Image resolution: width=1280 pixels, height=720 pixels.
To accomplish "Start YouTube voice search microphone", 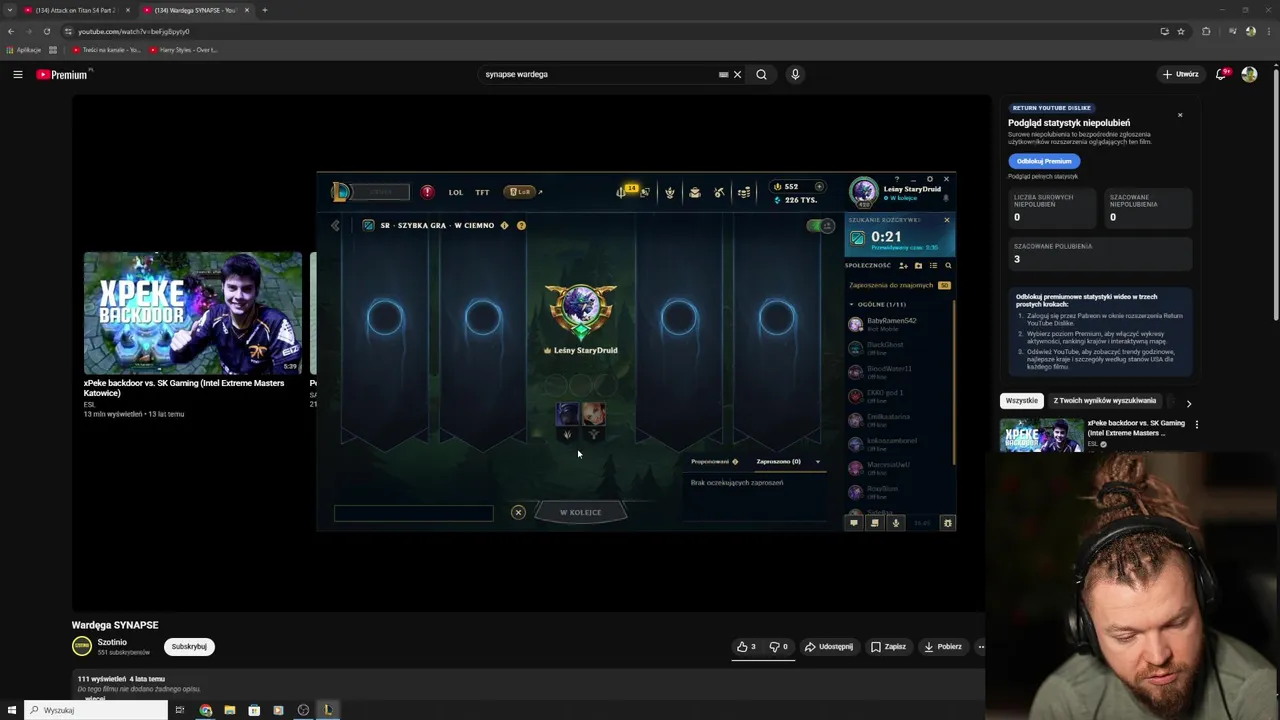I will 795,74.
